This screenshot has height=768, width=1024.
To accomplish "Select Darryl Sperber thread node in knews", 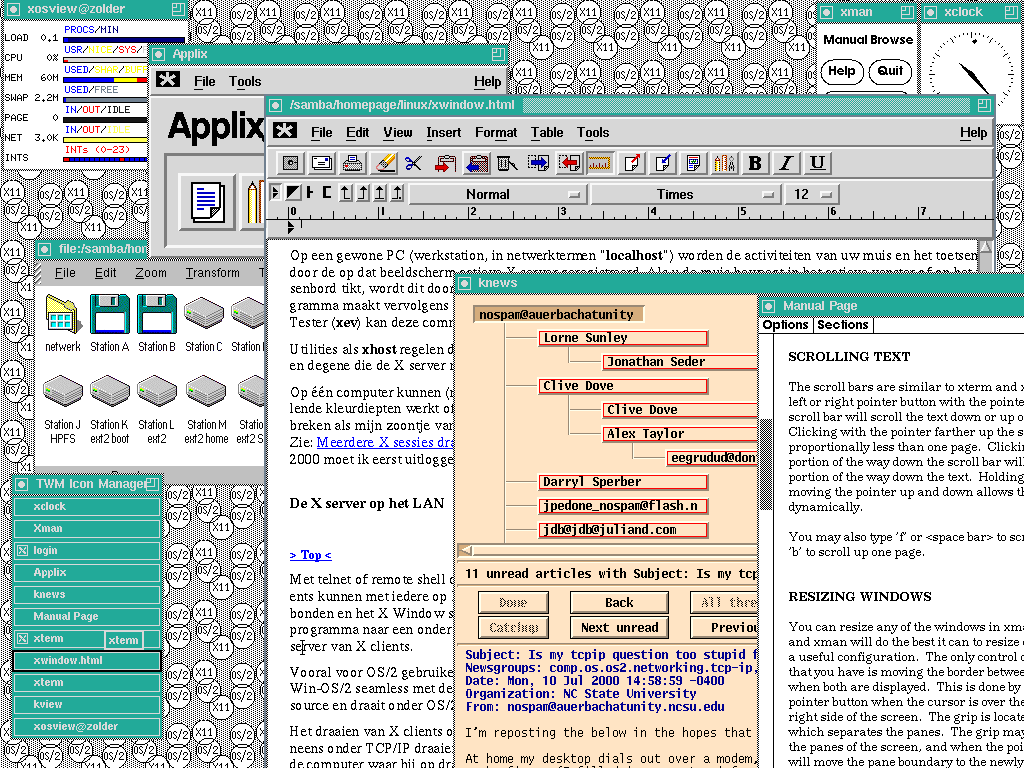I will pyautogui.click(x=623, y=482).
